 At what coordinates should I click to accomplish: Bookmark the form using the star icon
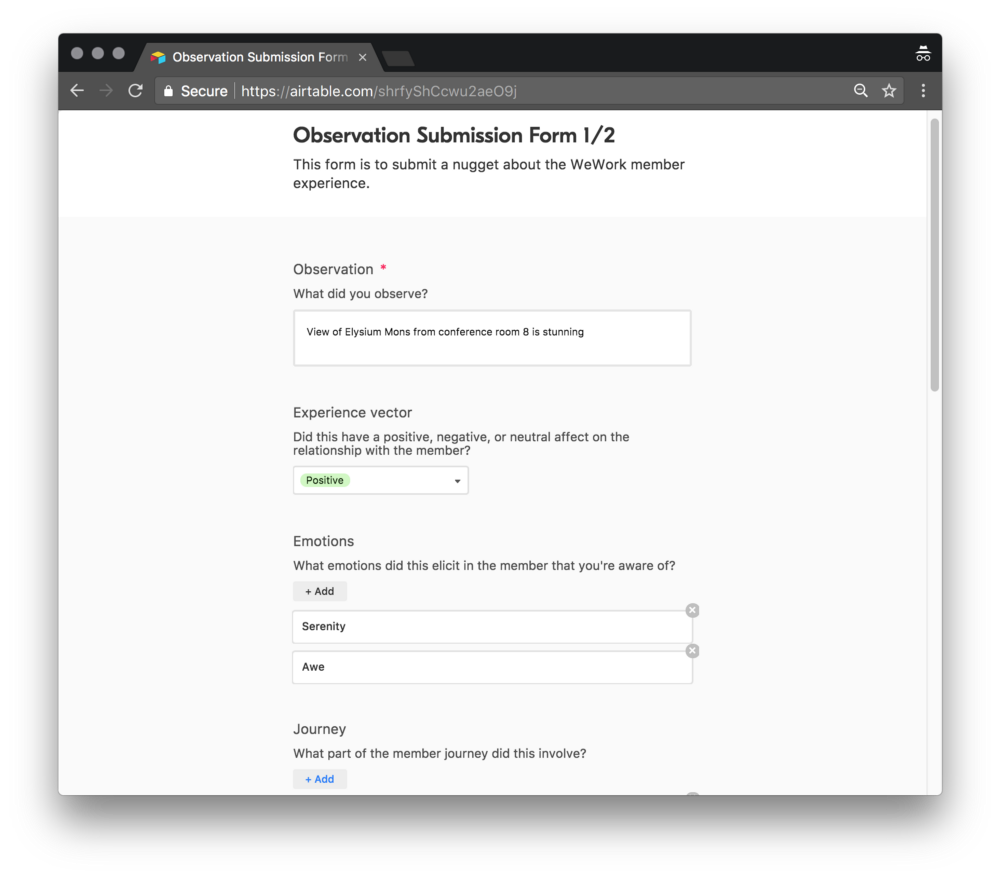click(889, 90)
